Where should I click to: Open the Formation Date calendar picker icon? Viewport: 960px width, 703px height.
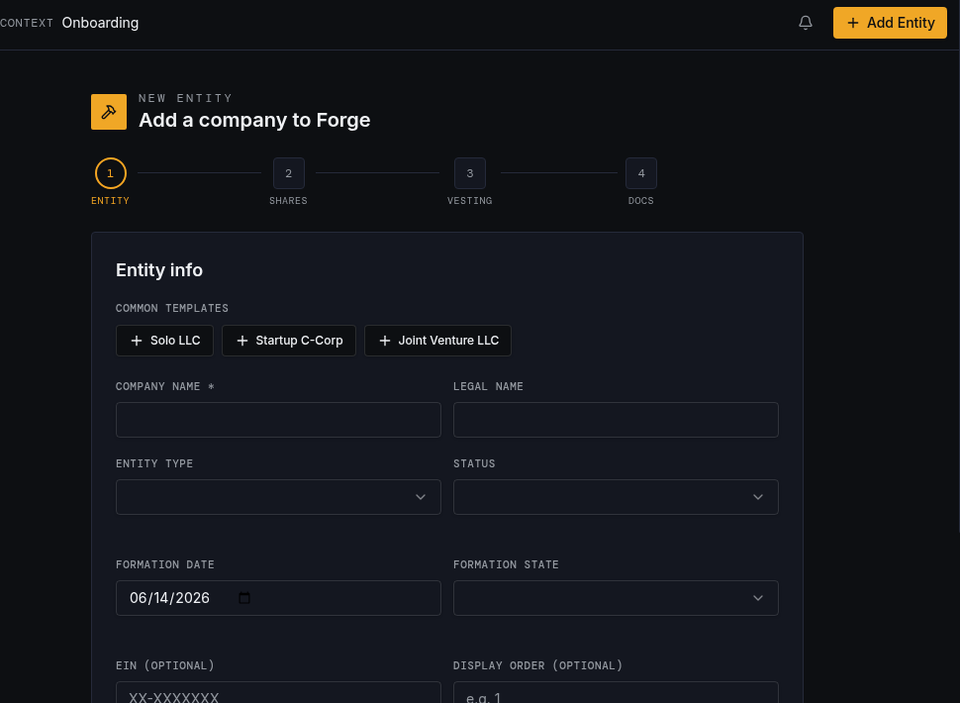click(x=244, y=598)
